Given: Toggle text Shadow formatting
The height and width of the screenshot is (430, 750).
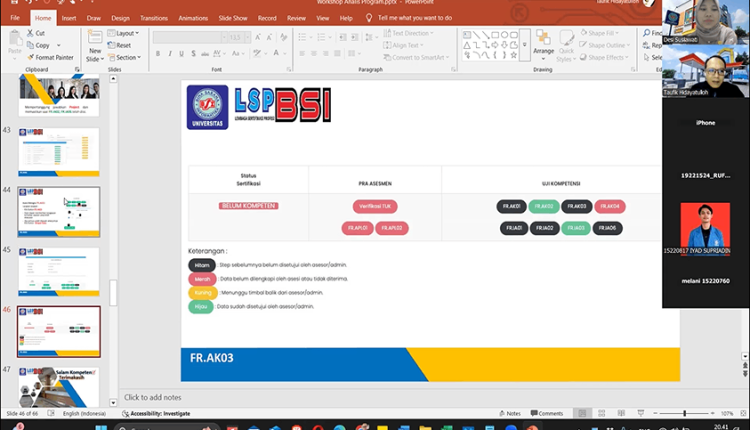Looking at the screenshot, I should pyautogui.click(x=193, y=54).
